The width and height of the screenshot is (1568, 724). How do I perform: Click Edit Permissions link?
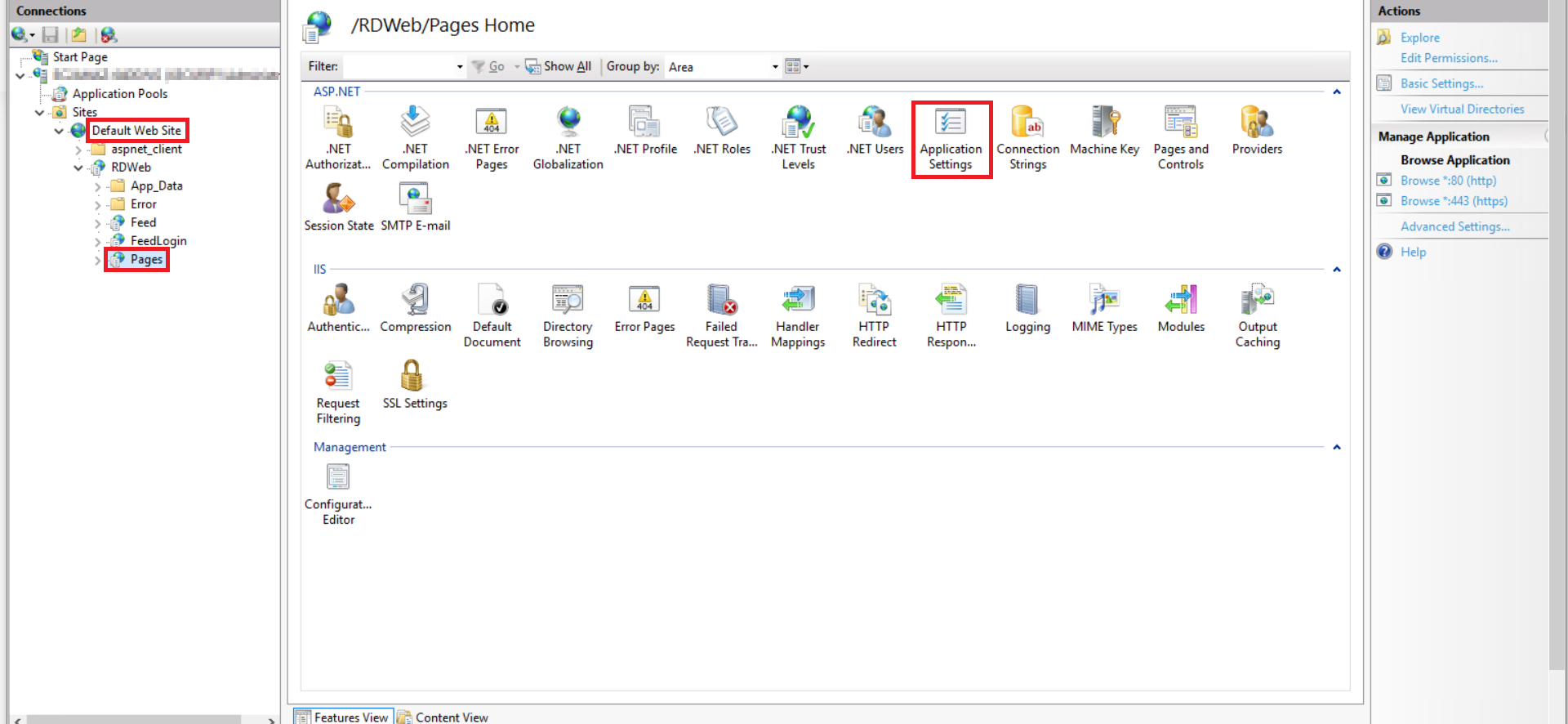point(1449,58)
